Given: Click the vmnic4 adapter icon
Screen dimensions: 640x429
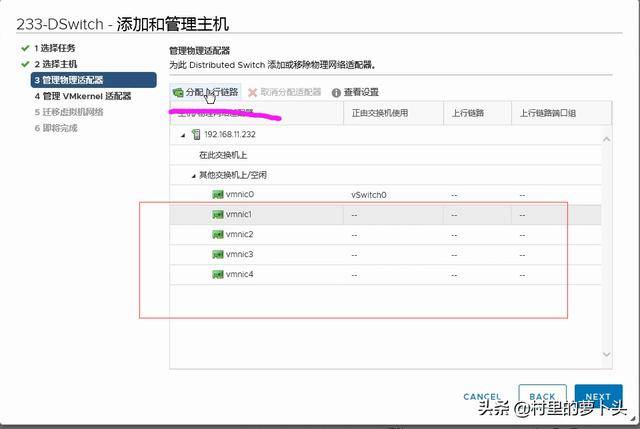Looking at the screenshot, I should [x=217, y=274].
